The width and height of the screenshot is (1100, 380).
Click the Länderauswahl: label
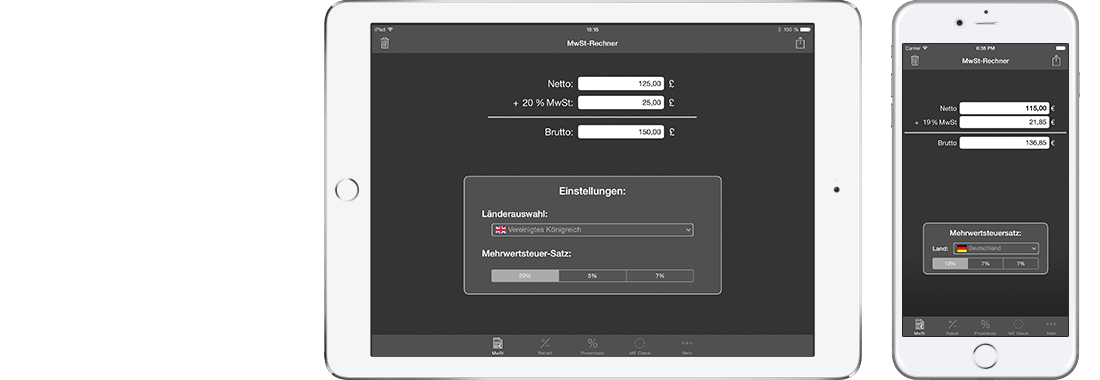click(514, 214)
